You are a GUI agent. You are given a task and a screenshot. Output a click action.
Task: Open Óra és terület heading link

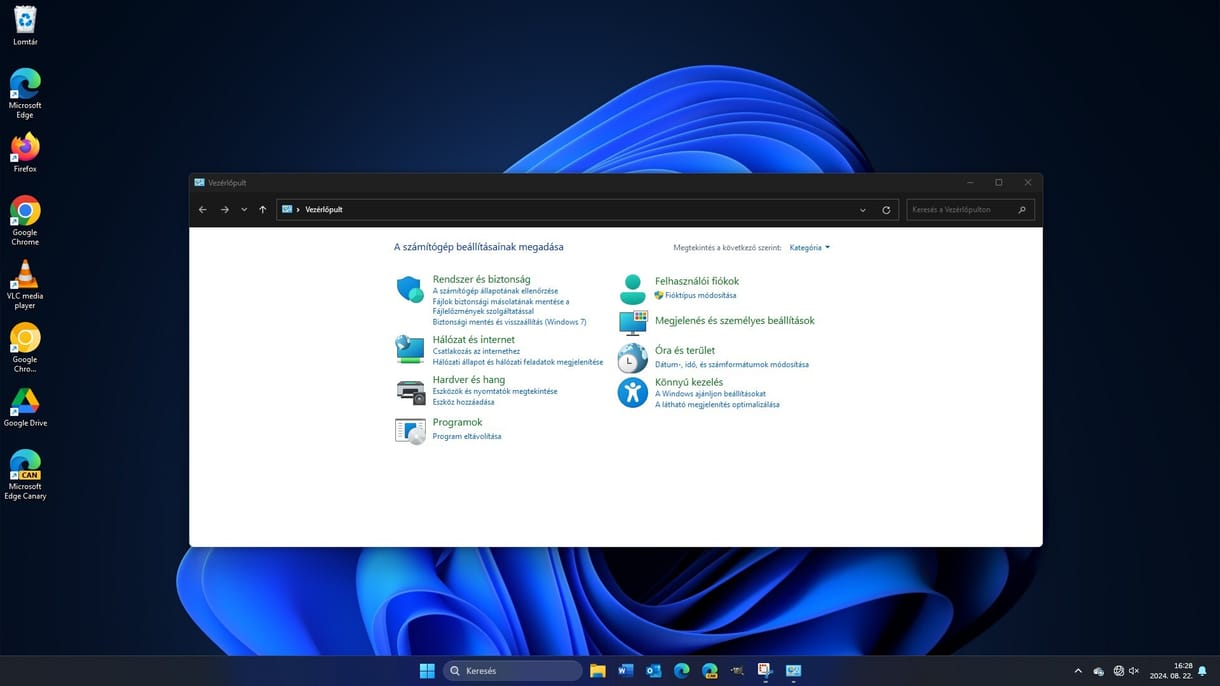coord(685,351)
